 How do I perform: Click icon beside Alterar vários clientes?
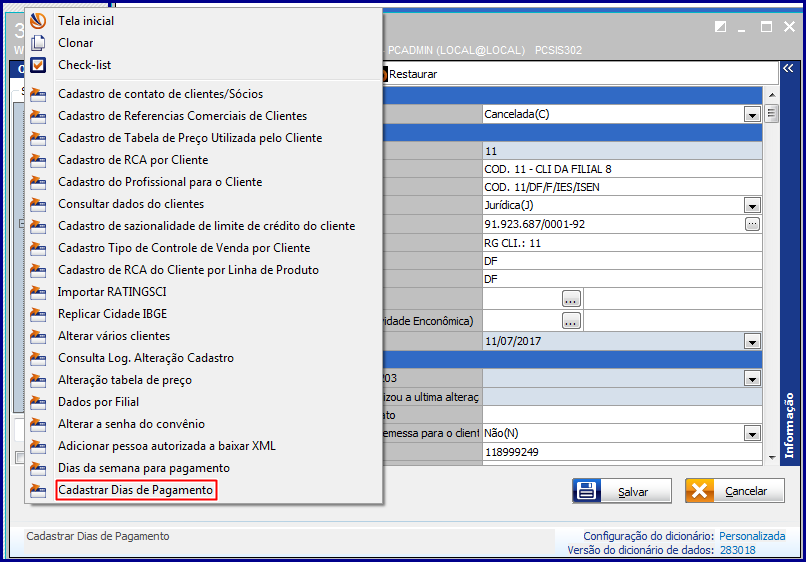click(38, 336)
